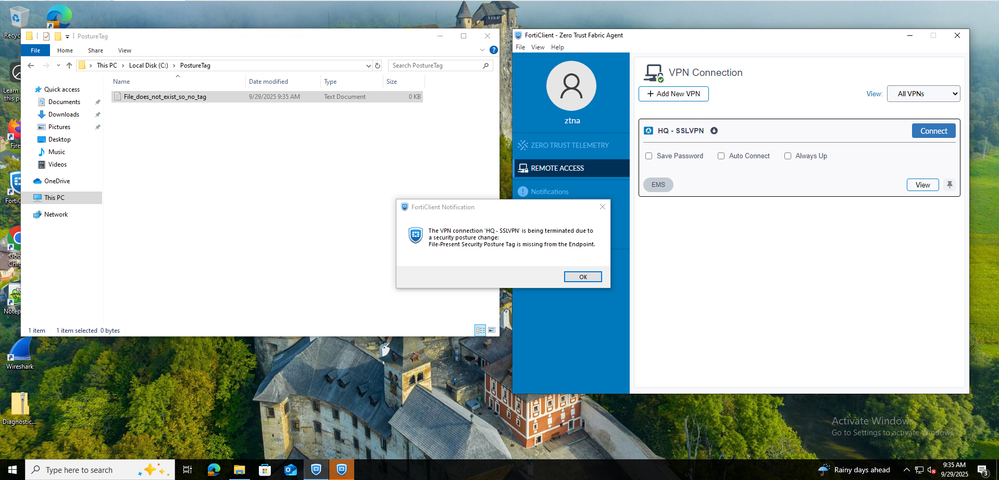Image resolution: width=999 pixels, height=480 pixels.
Task: Toggle the Always Up checkbox
Action: click(x=788, y=156)
